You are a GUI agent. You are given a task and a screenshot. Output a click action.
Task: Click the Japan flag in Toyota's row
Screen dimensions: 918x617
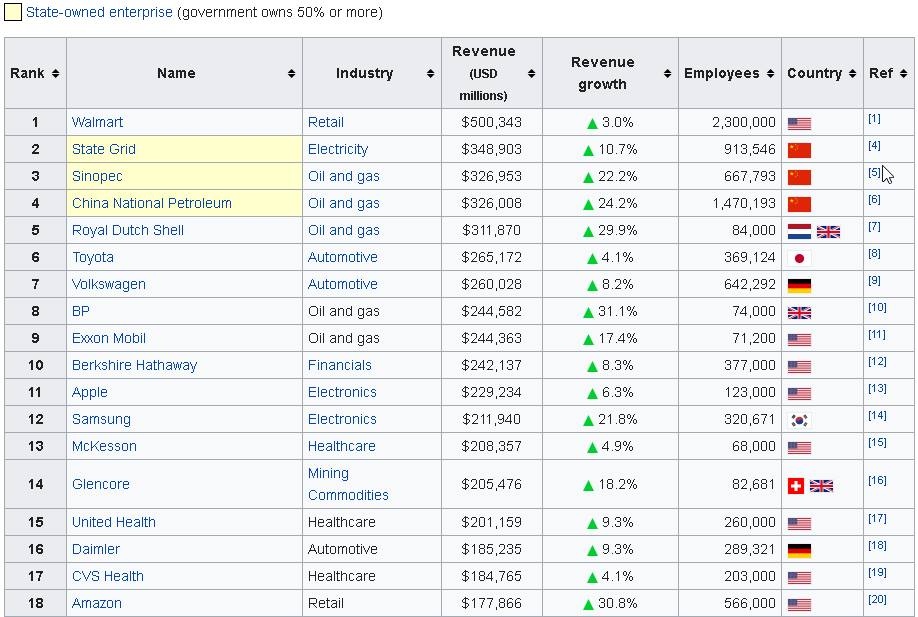[x=799, y=258]
